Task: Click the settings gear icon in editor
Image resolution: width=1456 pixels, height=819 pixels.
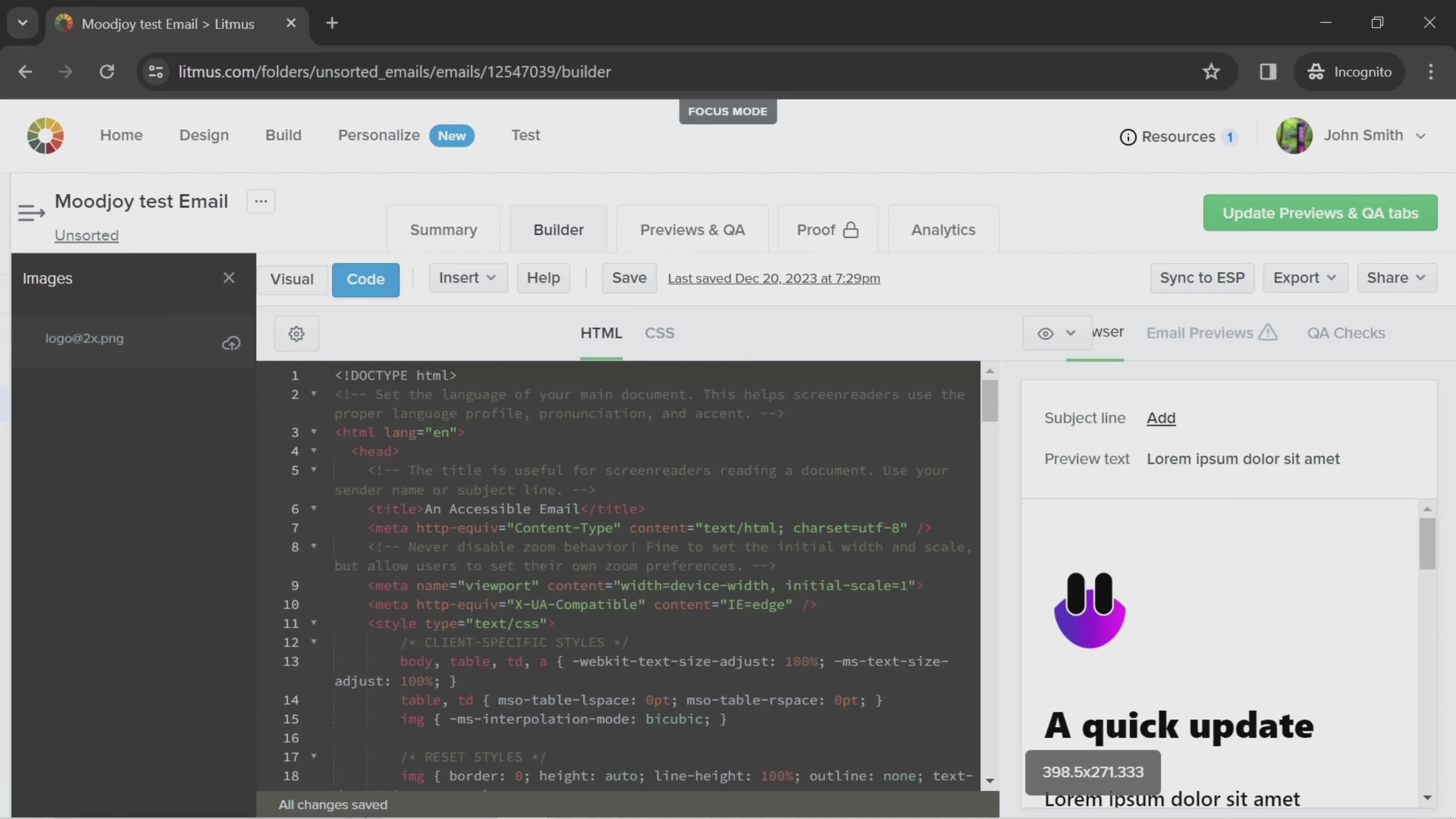Action: (296, 333)
